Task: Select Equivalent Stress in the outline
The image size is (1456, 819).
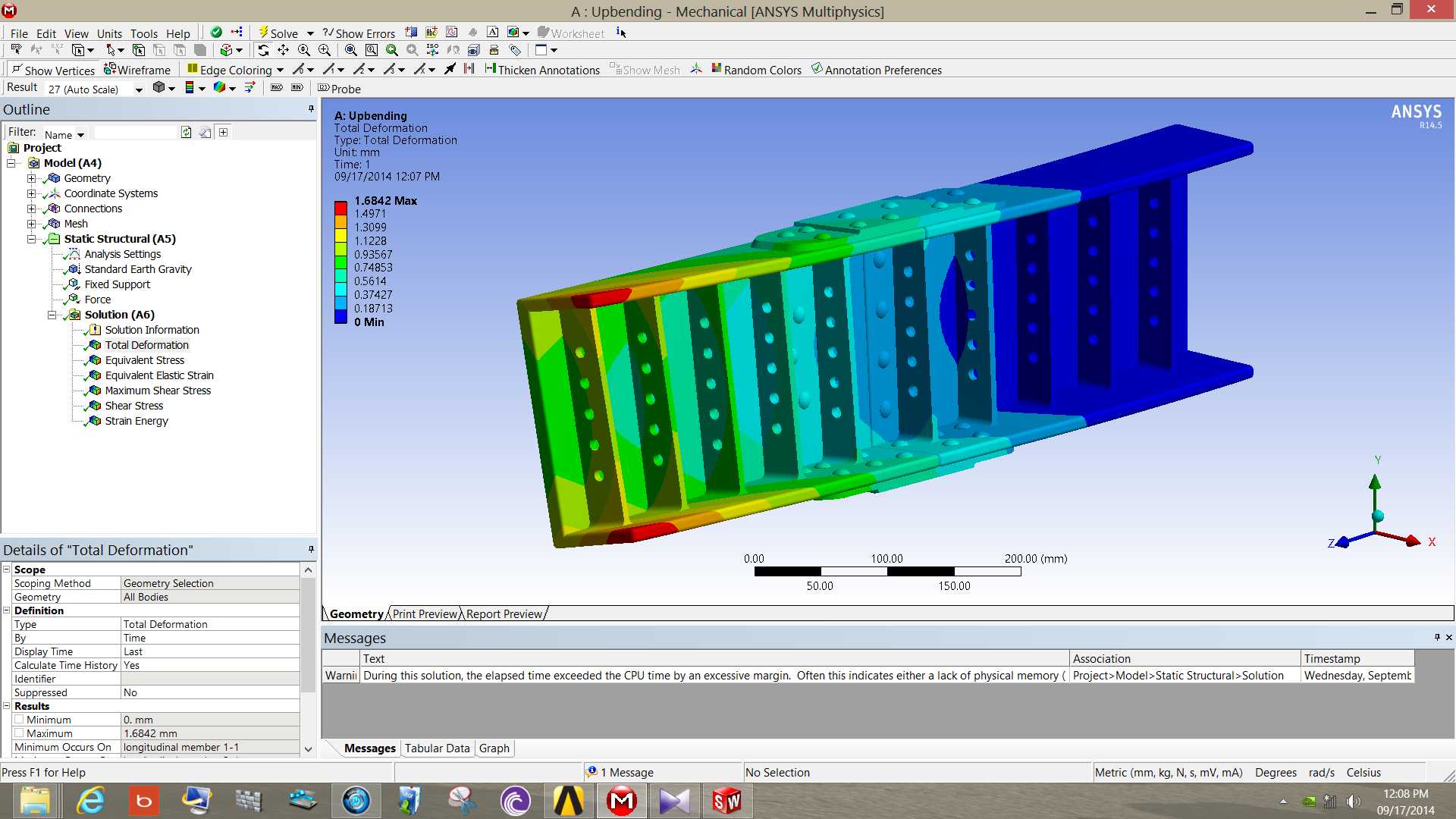Action: [145, 360]
